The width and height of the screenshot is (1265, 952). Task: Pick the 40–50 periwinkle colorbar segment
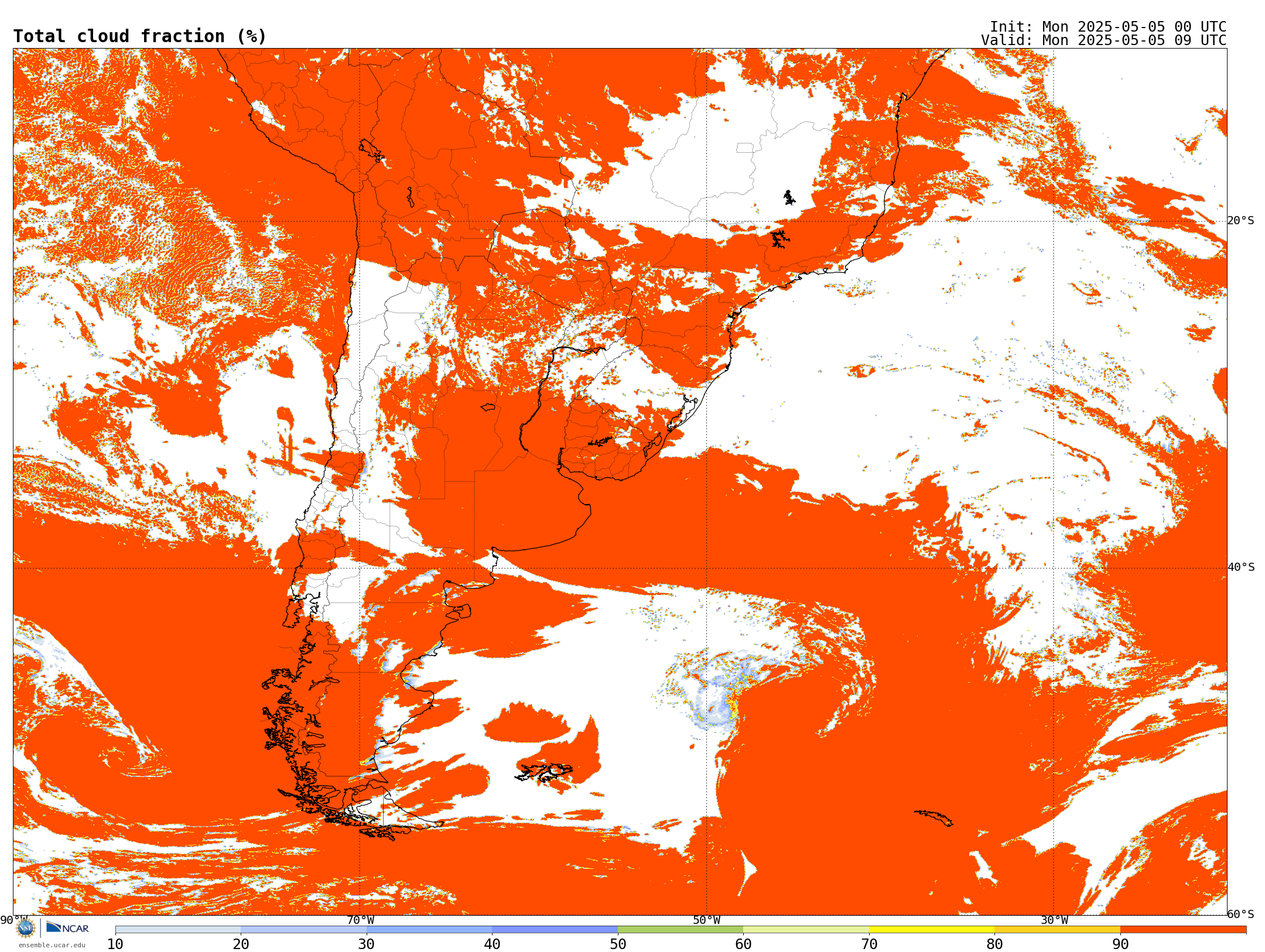click(x=555, y=930)
